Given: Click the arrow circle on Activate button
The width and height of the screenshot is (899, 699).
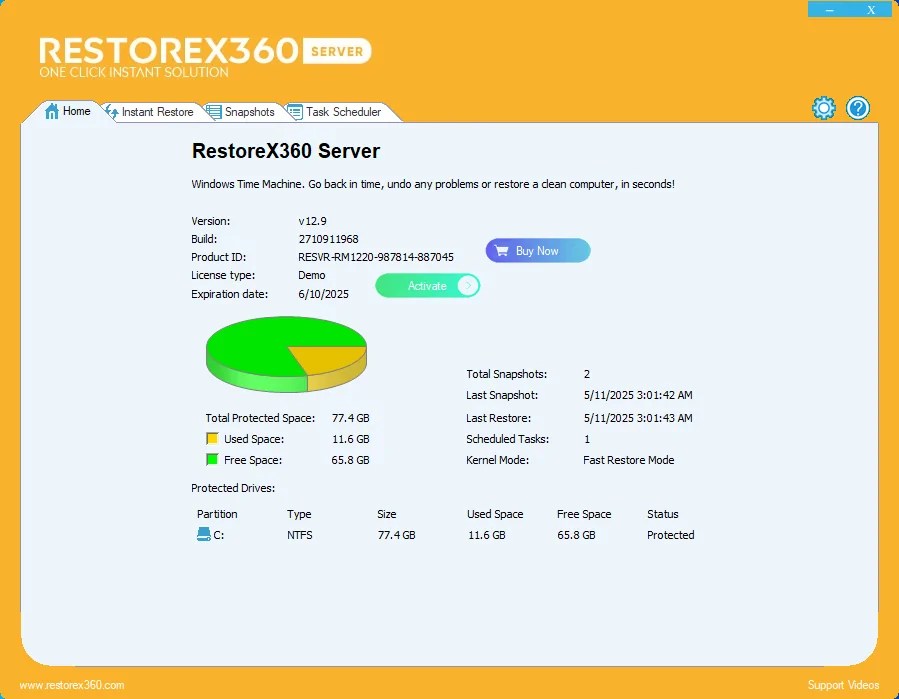Looking at the screenshot, I should (468, 286).
